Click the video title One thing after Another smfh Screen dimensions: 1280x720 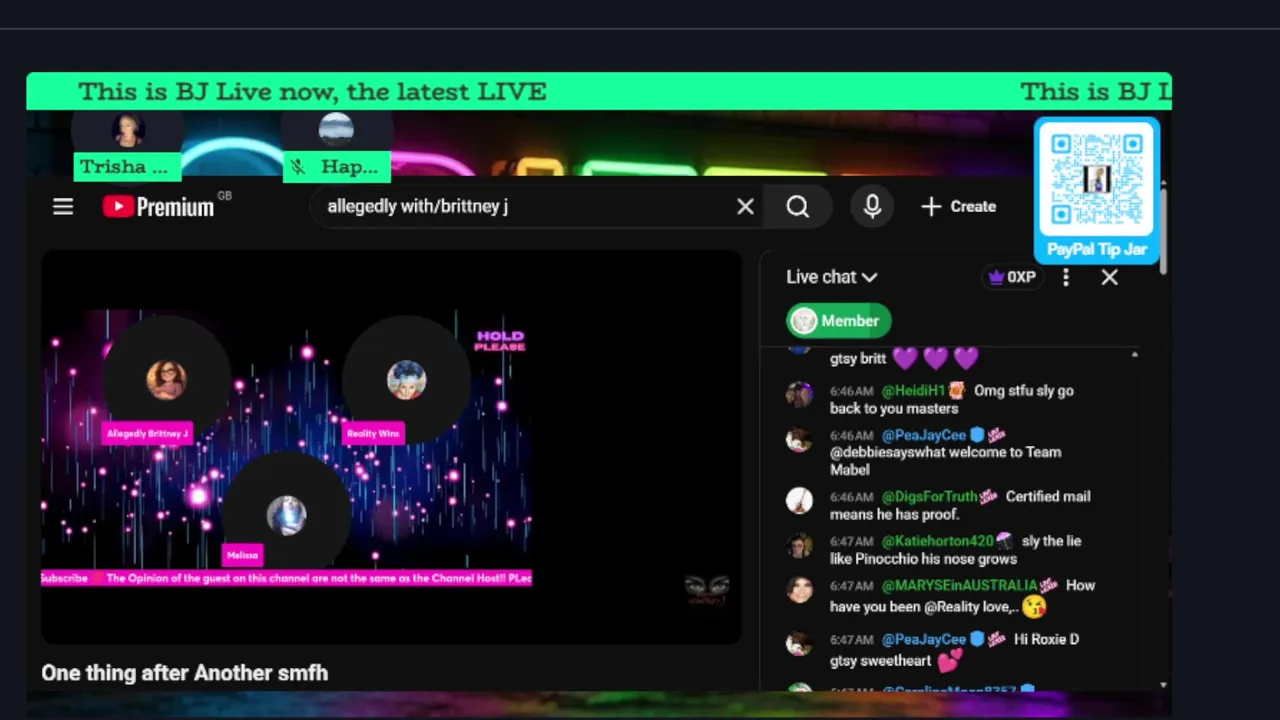tap(185, 673)
